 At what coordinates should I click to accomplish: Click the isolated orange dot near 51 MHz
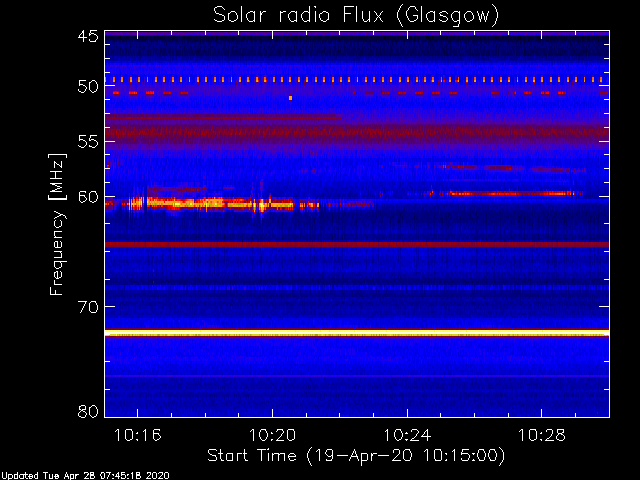point(291,98)
